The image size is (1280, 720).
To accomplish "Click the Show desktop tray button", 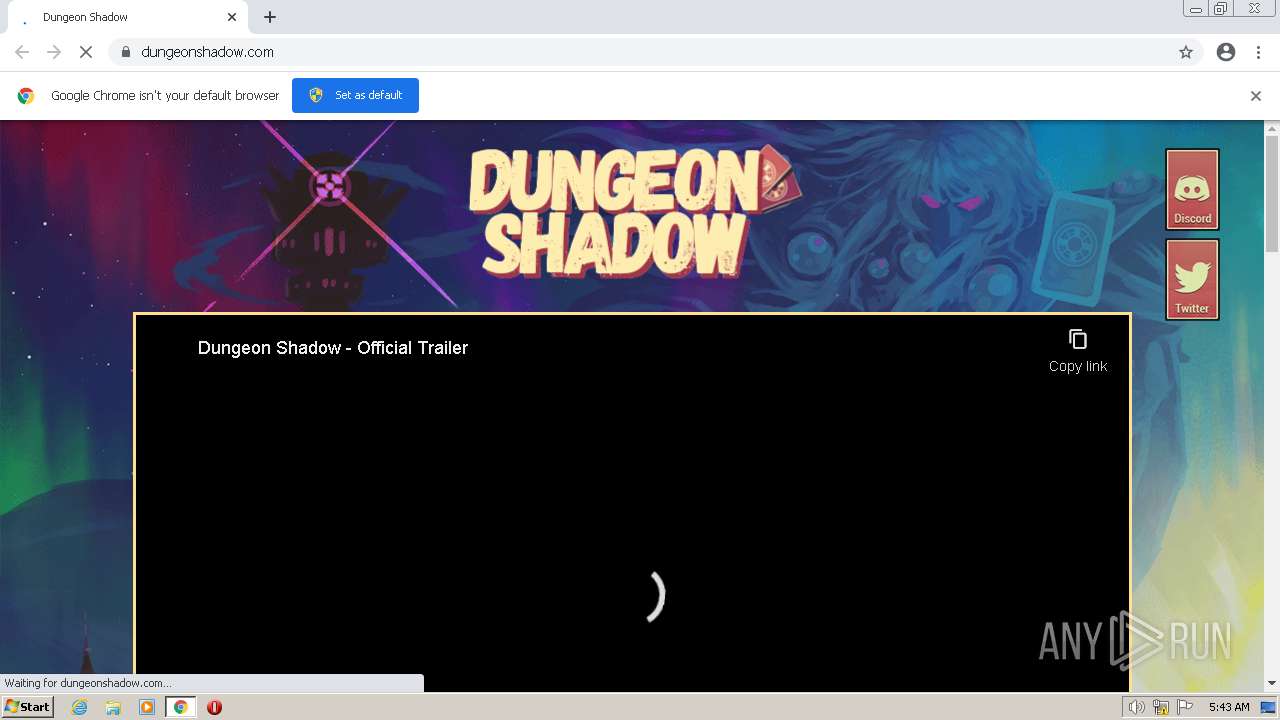I will [1268, 707].
